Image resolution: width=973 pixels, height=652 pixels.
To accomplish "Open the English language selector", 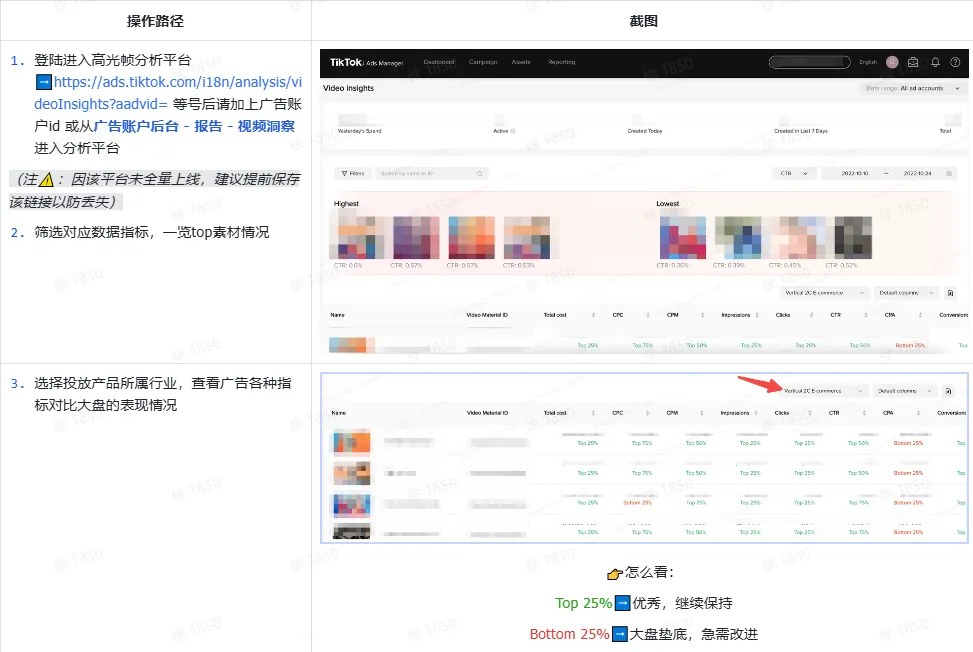I will pyautogui.click(x=868, y=62).
